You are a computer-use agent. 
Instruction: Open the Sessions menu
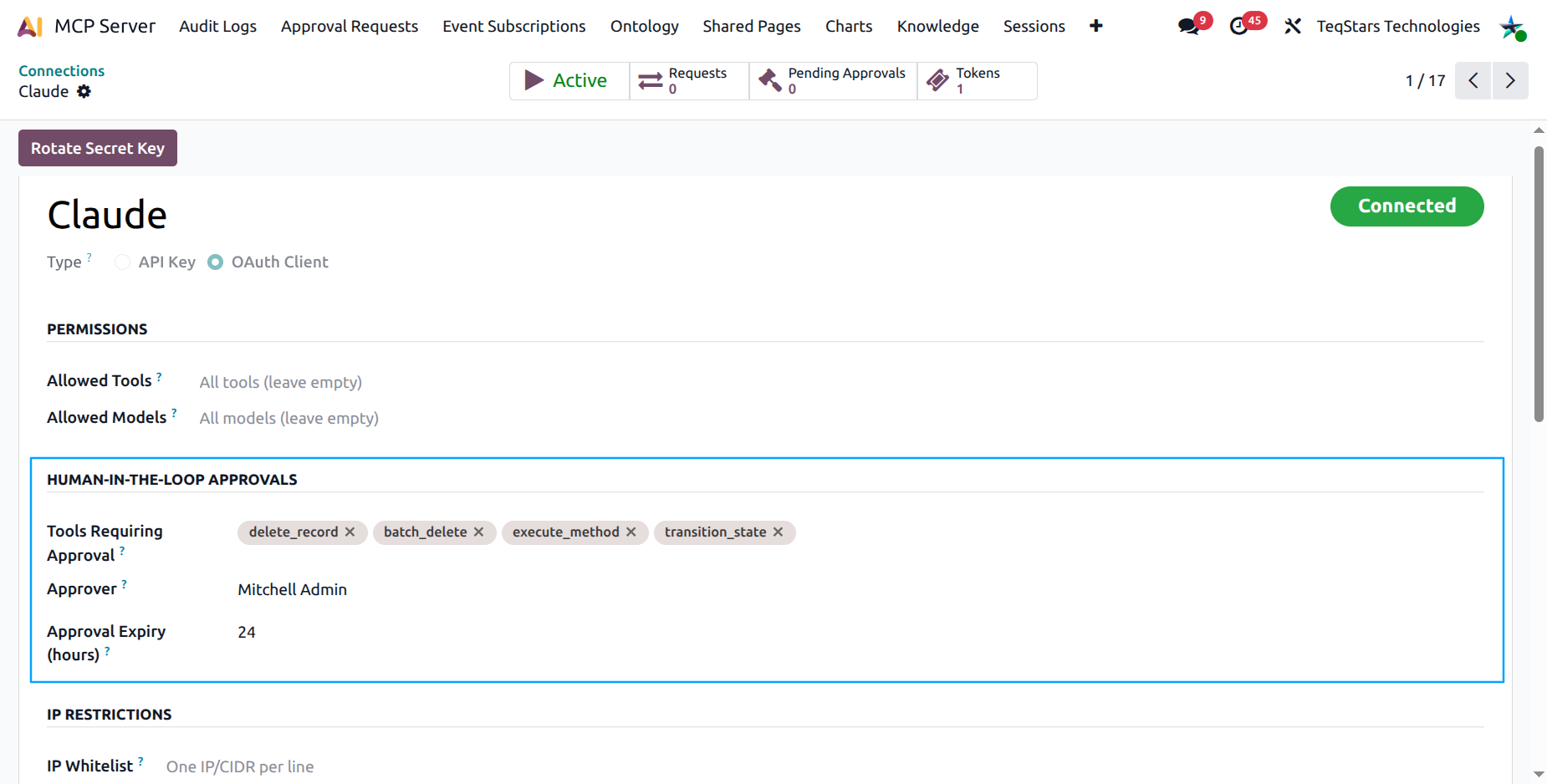tap(1034, 27)
